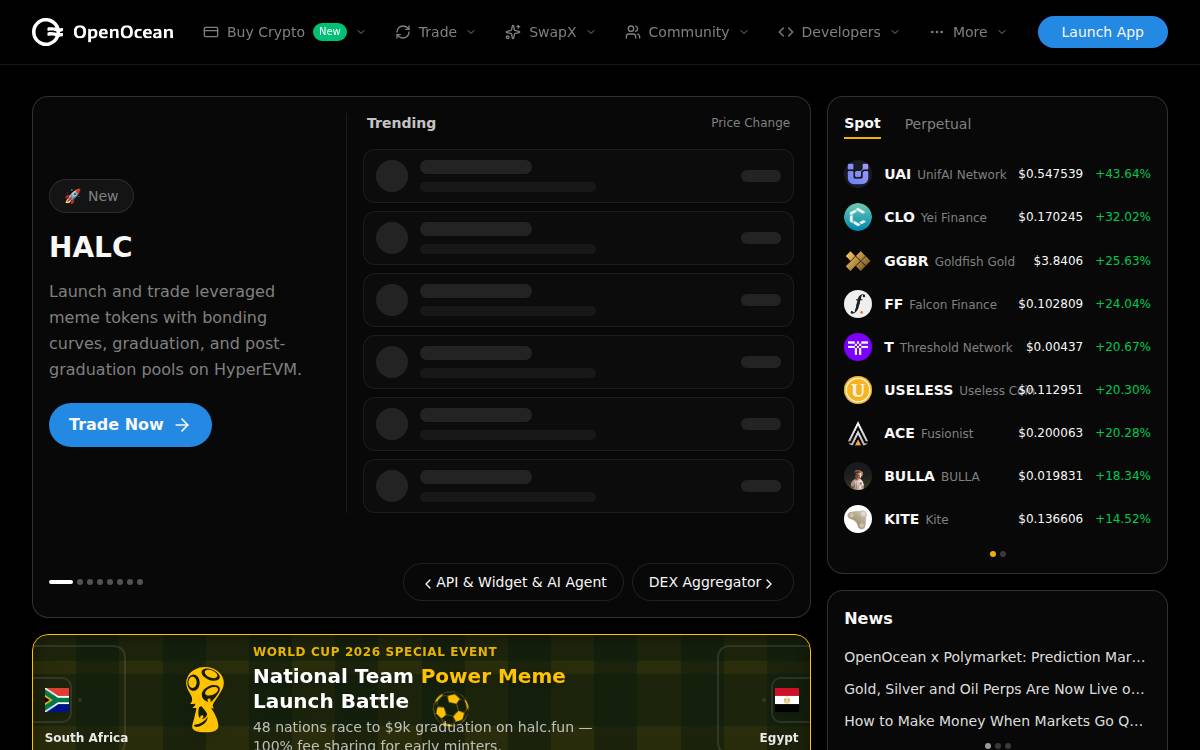The image size is (1200, 750).
Task: Select second page dot under token list
Action: click(1003, 554)
